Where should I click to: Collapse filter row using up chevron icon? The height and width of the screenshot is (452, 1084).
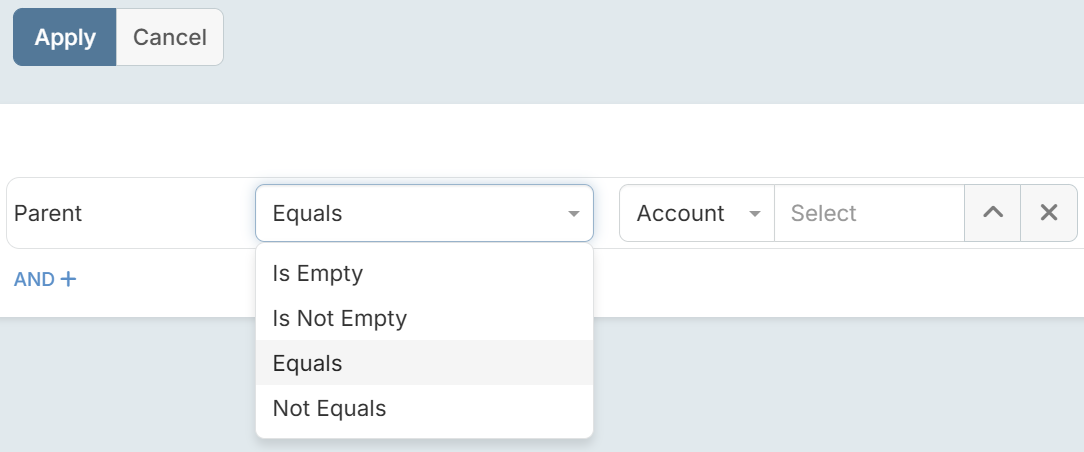[x=992, y=213]
